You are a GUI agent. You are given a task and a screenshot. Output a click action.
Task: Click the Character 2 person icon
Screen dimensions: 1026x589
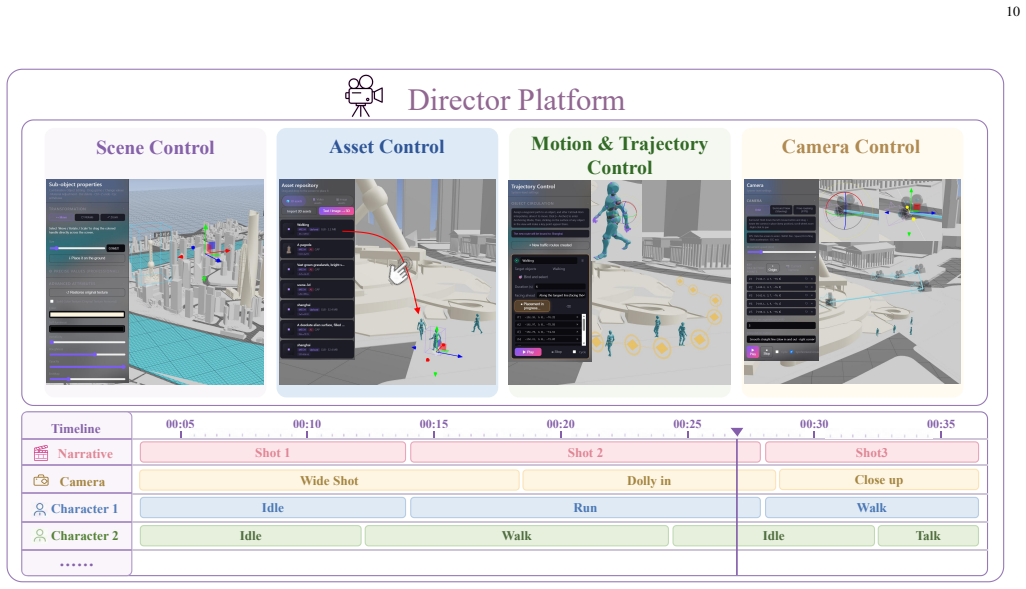40,535
